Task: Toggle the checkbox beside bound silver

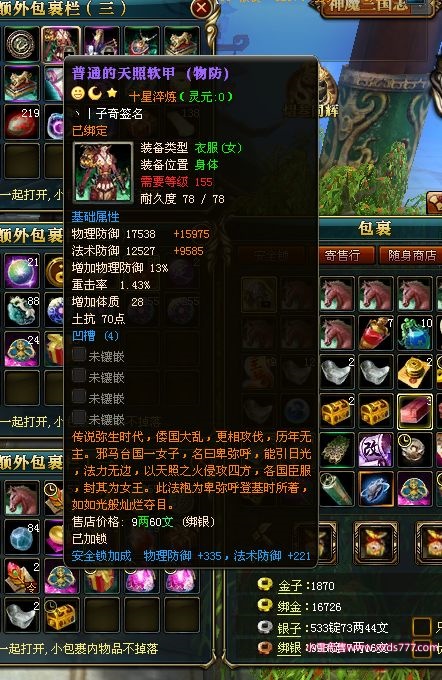Action: [421, 649]
